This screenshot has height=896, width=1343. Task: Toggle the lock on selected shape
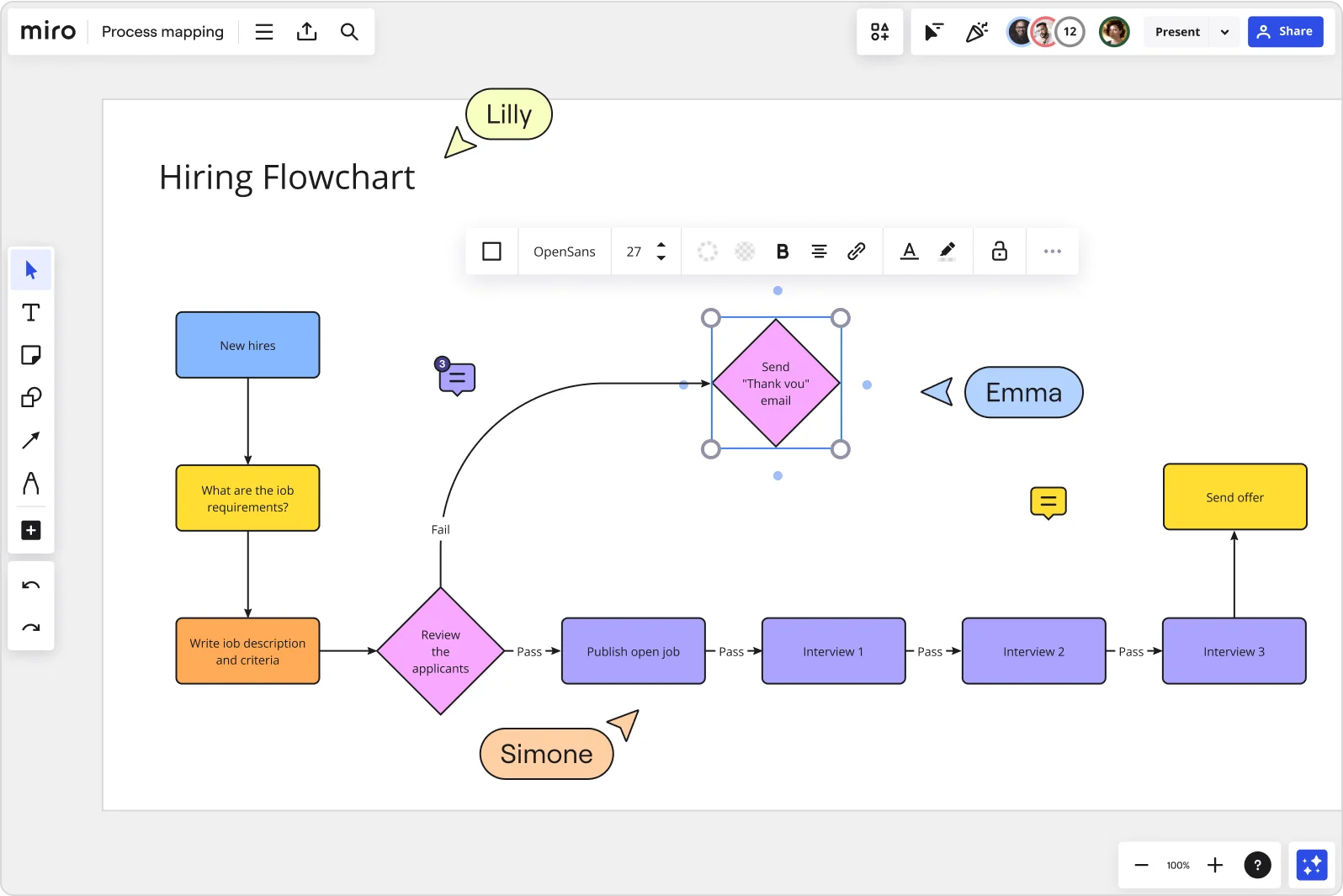(999, 252)
